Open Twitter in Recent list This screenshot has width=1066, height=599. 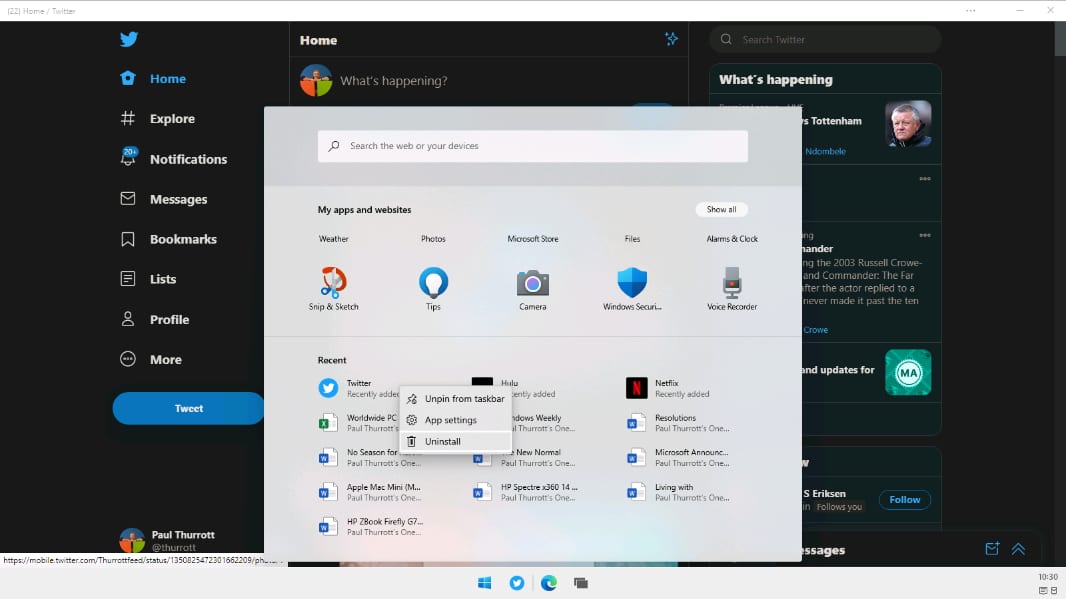[x=357, y=388]
